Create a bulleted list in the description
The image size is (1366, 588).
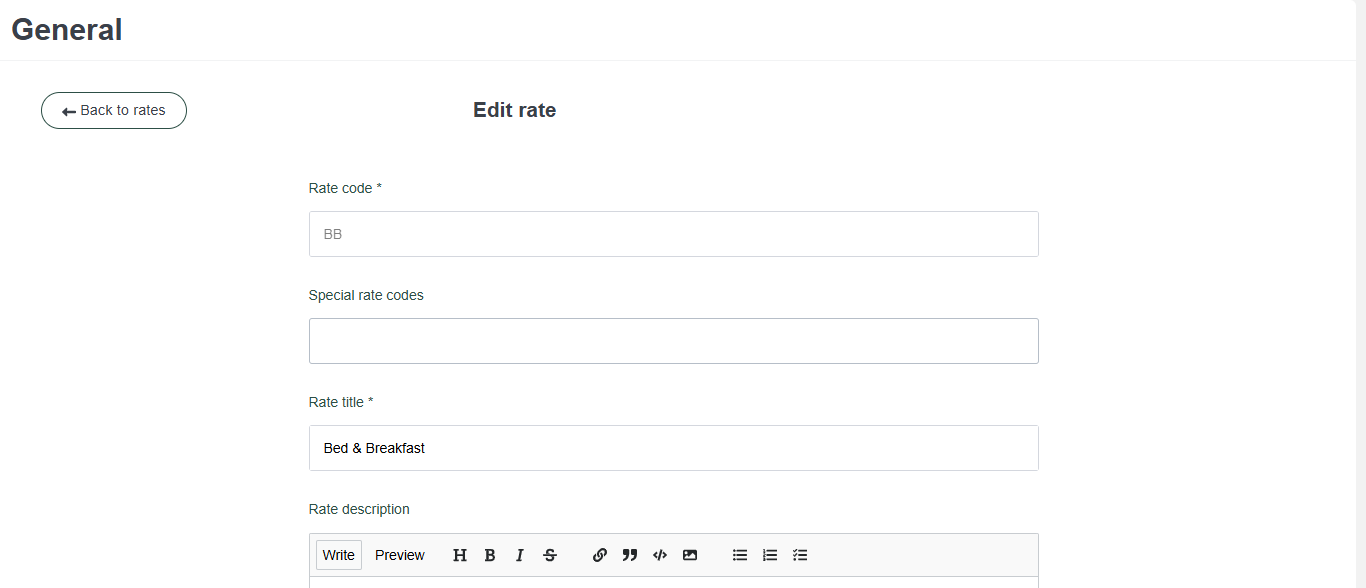pos(740,555)
